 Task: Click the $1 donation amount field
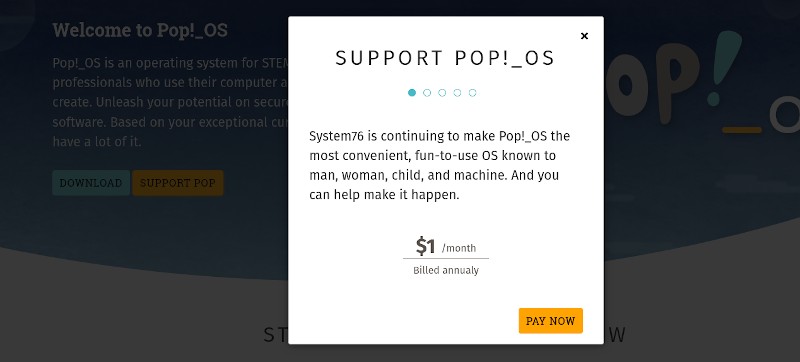[446, 247]
